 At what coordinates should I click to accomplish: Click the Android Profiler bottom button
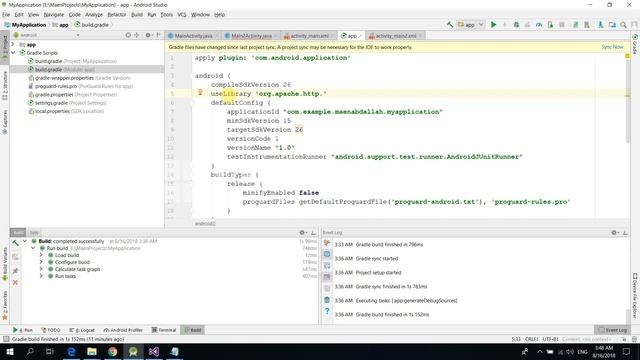click(x=123, y=330)
